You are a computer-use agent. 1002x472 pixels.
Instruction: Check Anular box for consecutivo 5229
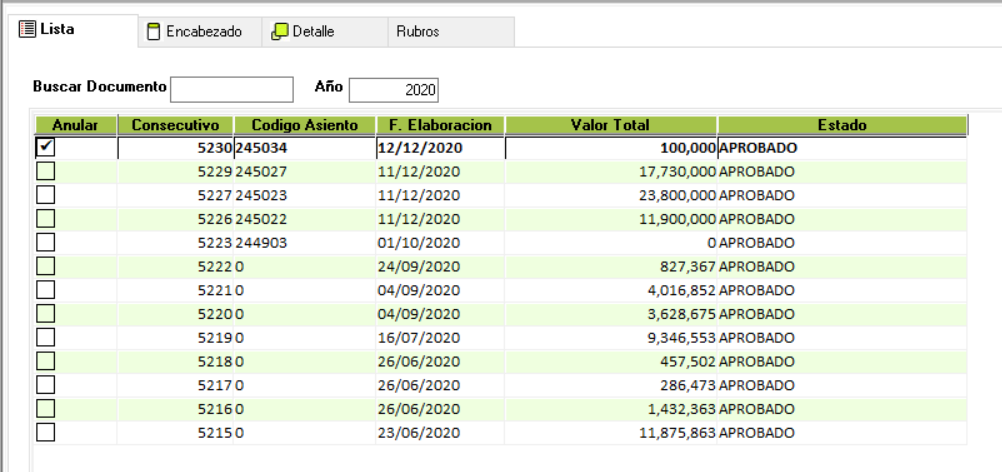pyautogui.click(x=45, y=170)
